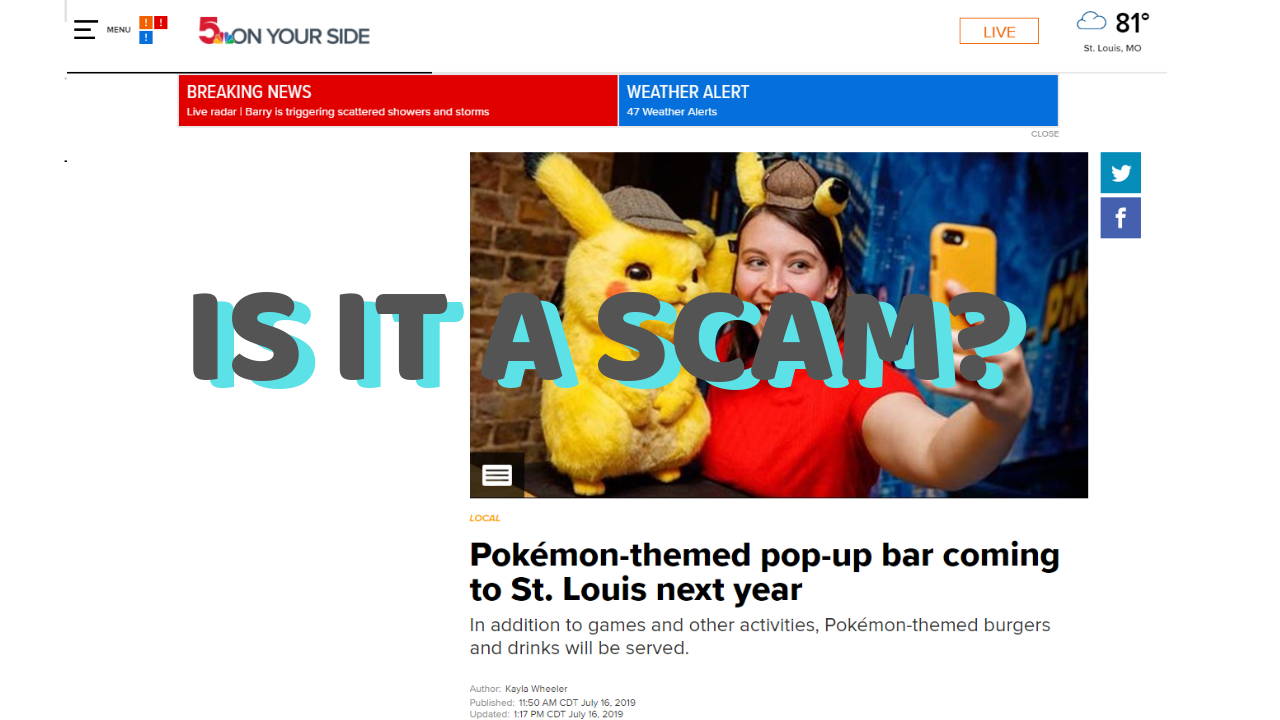
Task: Select St. Louis, MO location
Action: 1112,48
